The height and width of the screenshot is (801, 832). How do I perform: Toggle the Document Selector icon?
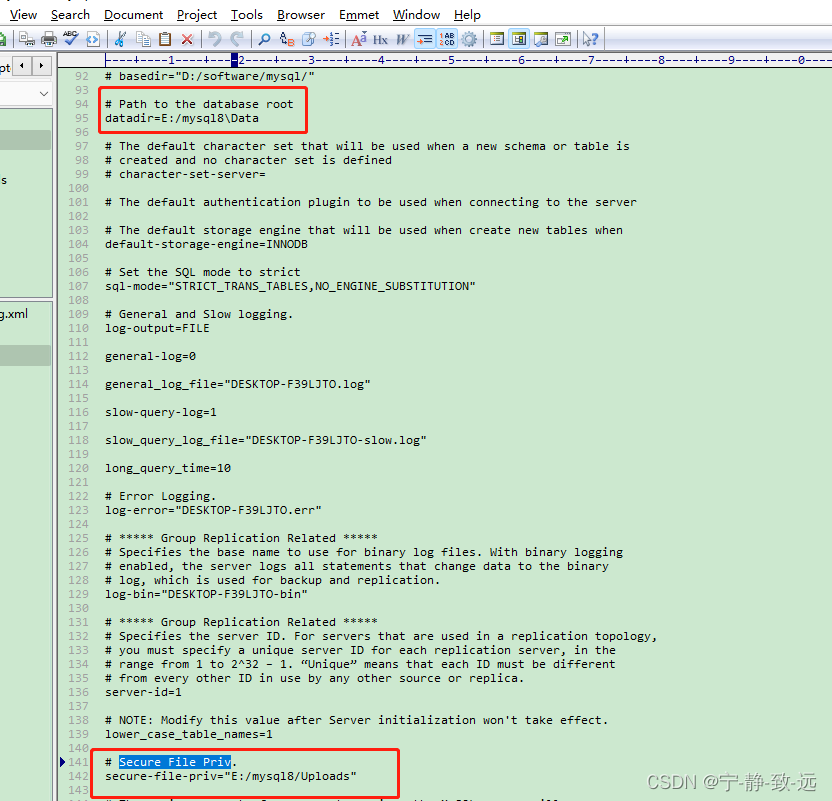tap(497, 39)
